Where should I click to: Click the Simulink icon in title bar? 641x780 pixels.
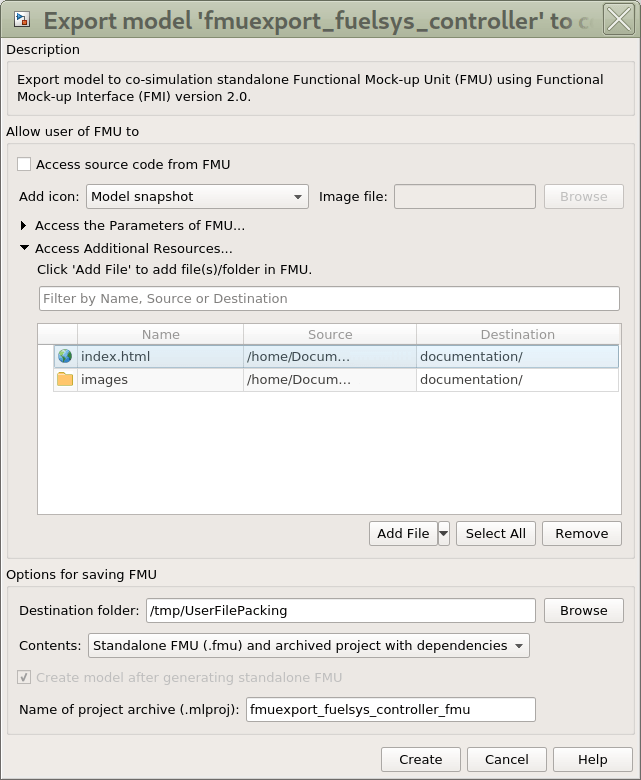click(x=21, y=20)
